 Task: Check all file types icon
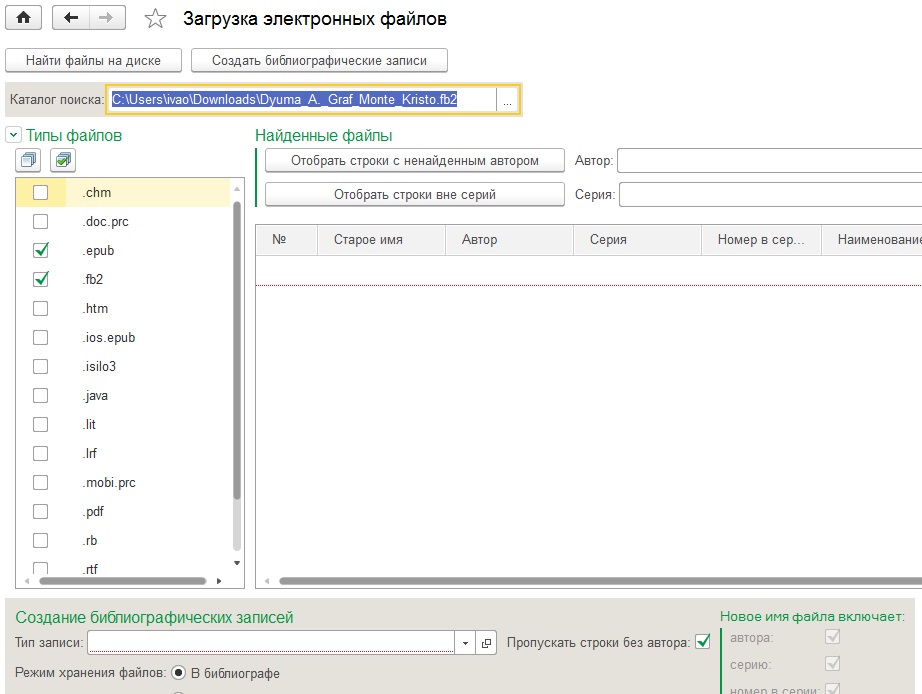click(x=63, y=160)
